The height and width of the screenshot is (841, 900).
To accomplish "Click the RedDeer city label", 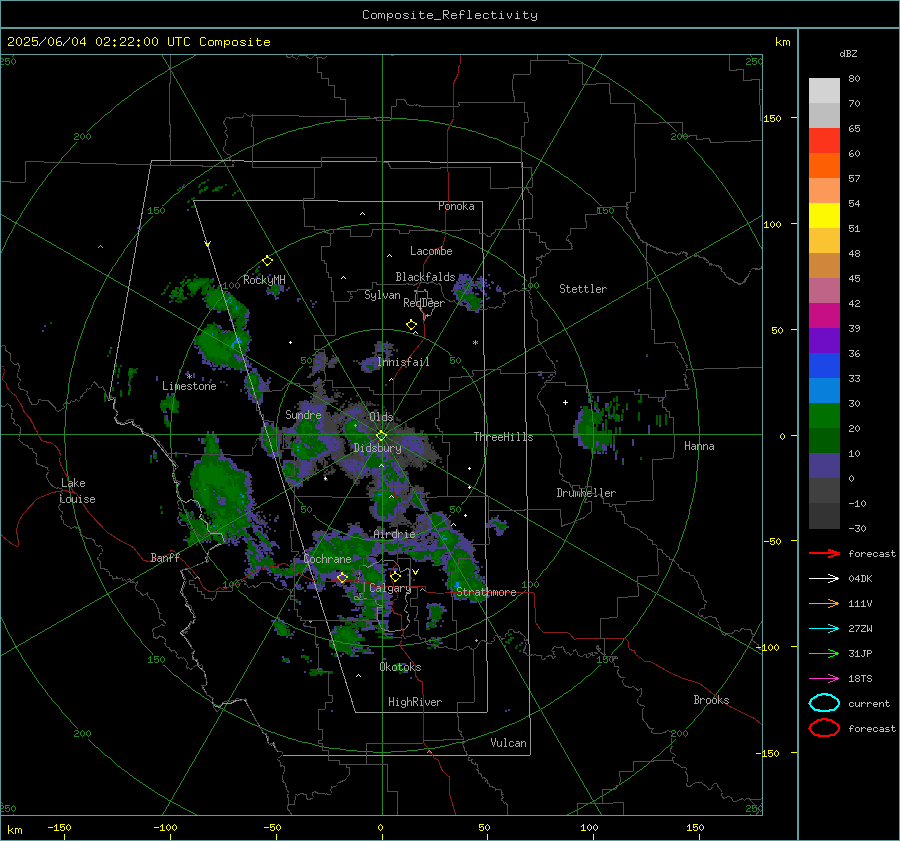I will coord(424,303).
